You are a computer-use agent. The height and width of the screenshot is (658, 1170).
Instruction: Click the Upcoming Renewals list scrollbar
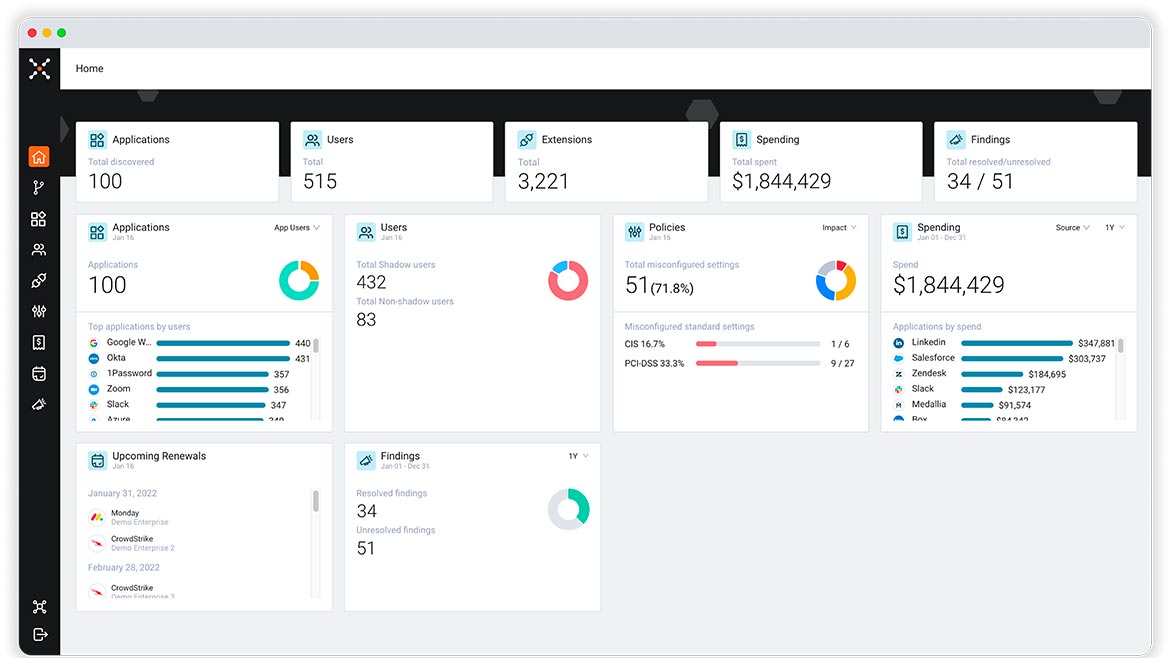316,502
